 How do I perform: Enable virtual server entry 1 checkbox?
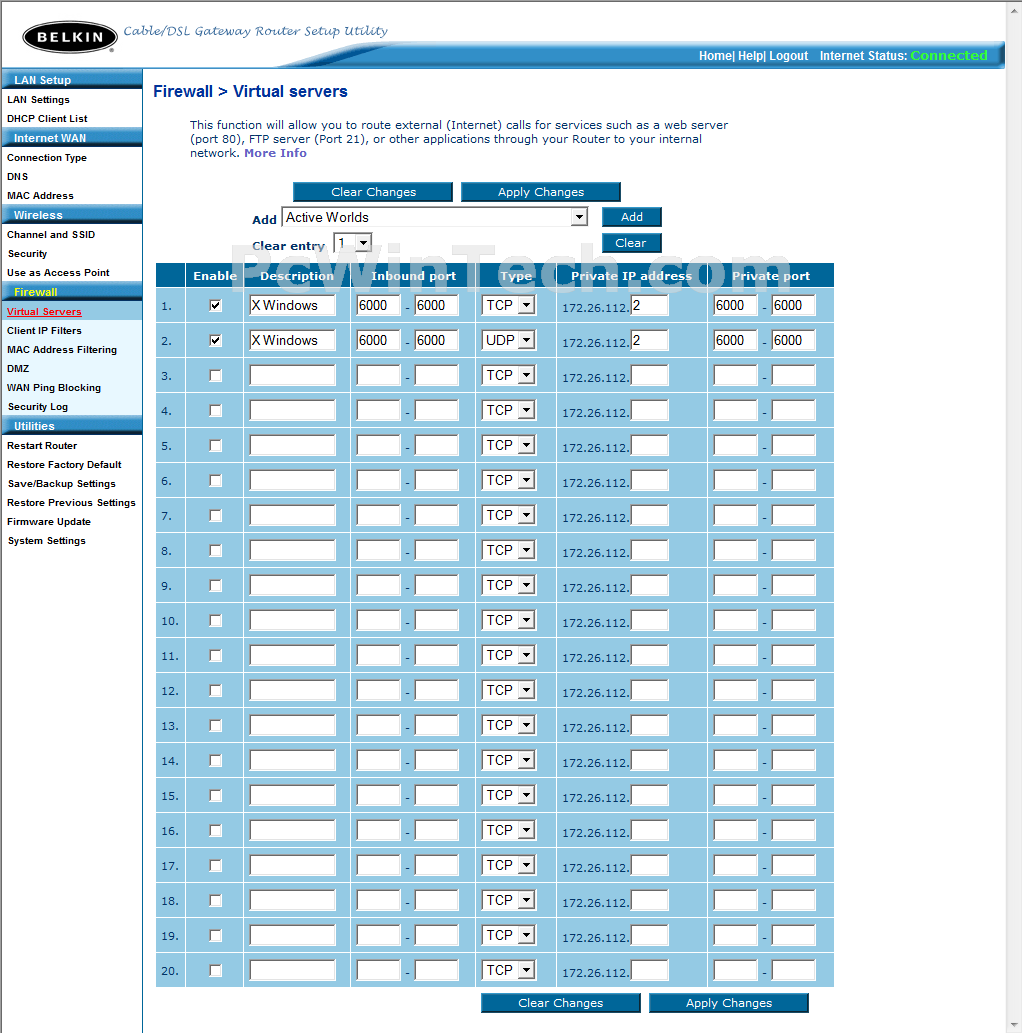[215, 306]
